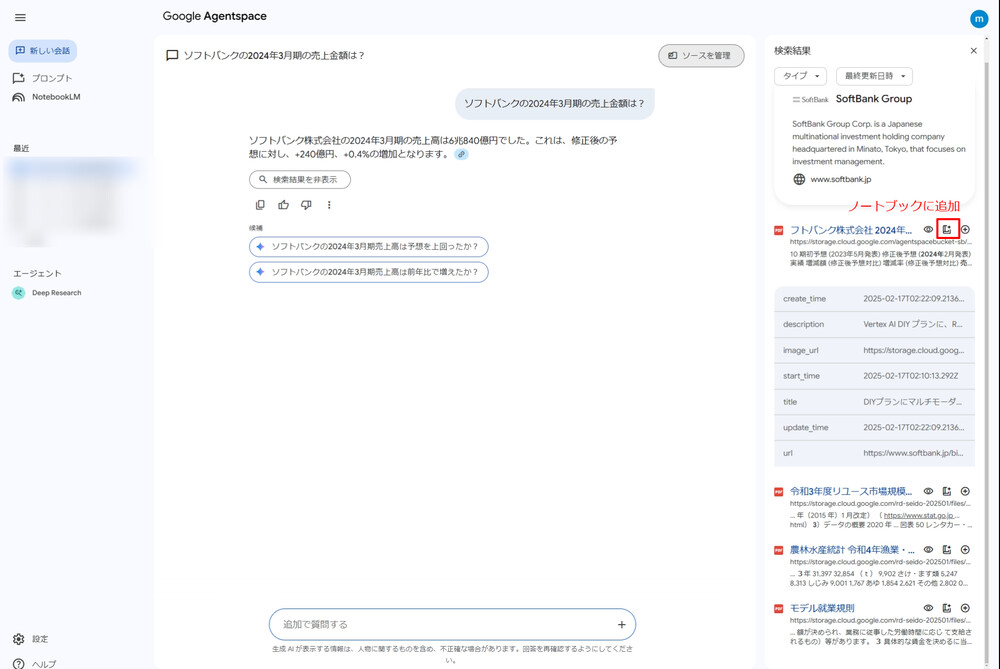Open ソースを管理 to manage sources
Viewport: 1000px width, 669px height.
[x=701, y=57]
